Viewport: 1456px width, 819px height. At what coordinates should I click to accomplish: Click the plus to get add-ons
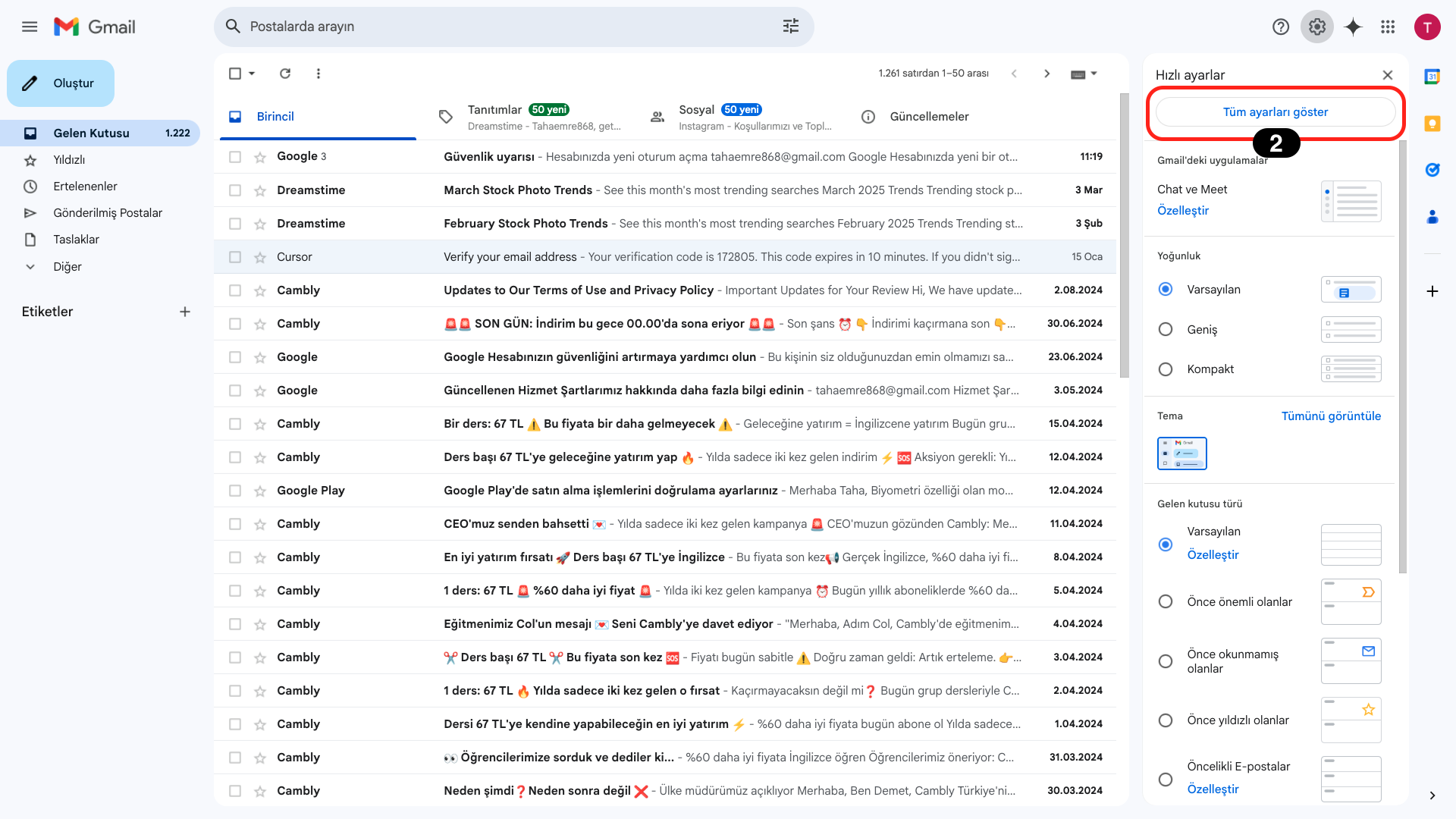pos(1432,291)
